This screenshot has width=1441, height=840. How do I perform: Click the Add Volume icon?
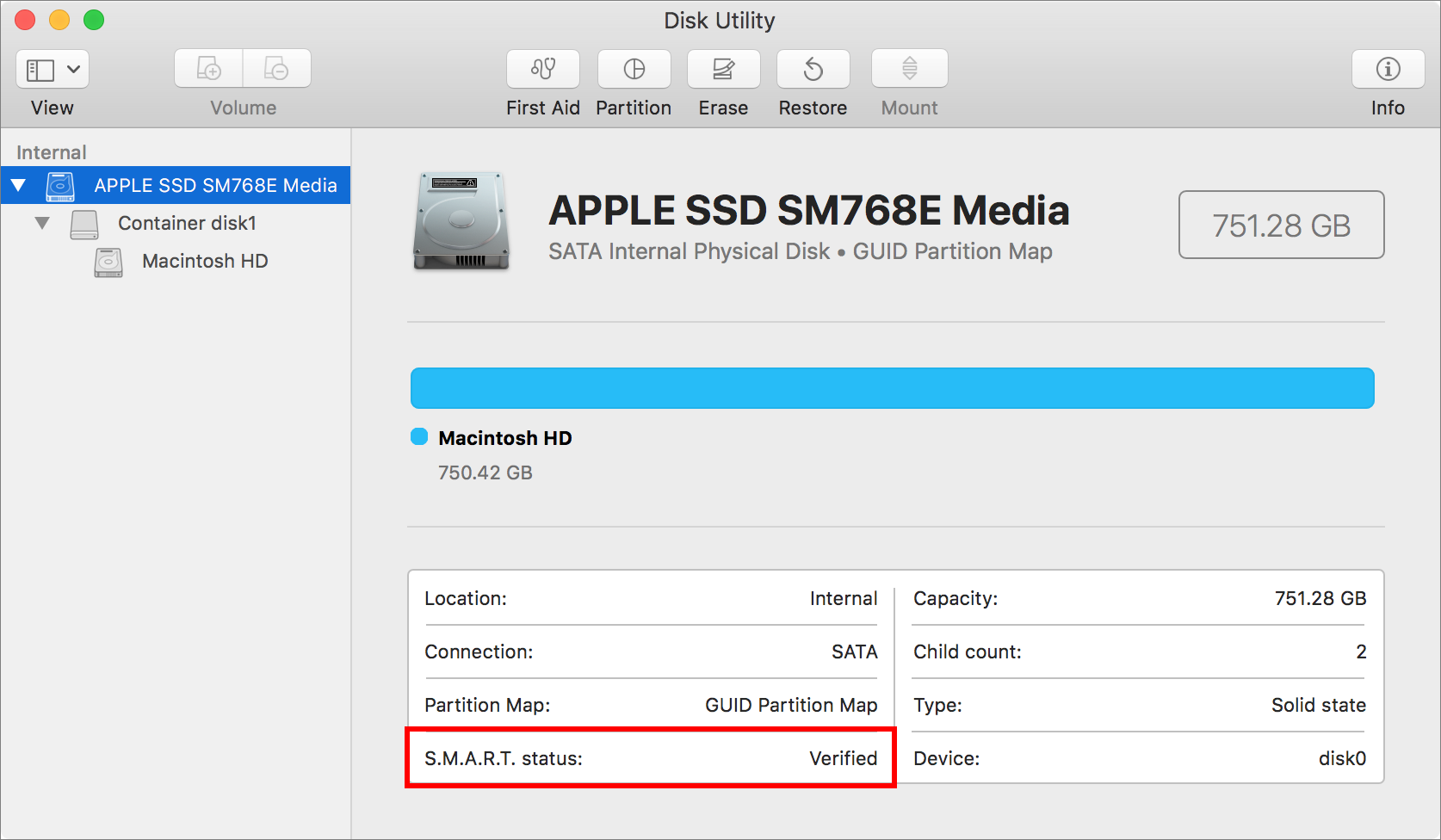pos(209,69)
